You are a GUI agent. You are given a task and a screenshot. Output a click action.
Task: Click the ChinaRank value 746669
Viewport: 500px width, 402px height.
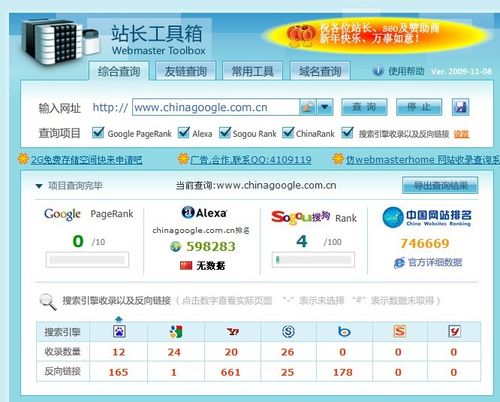coord(425,244)
